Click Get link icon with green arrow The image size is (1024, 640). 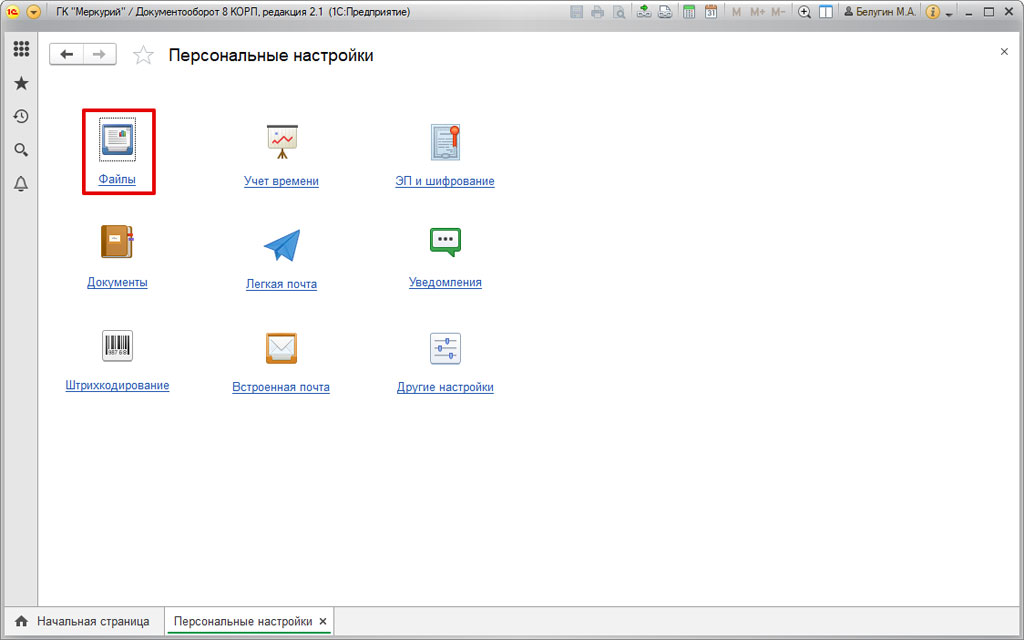click(644, 12)
